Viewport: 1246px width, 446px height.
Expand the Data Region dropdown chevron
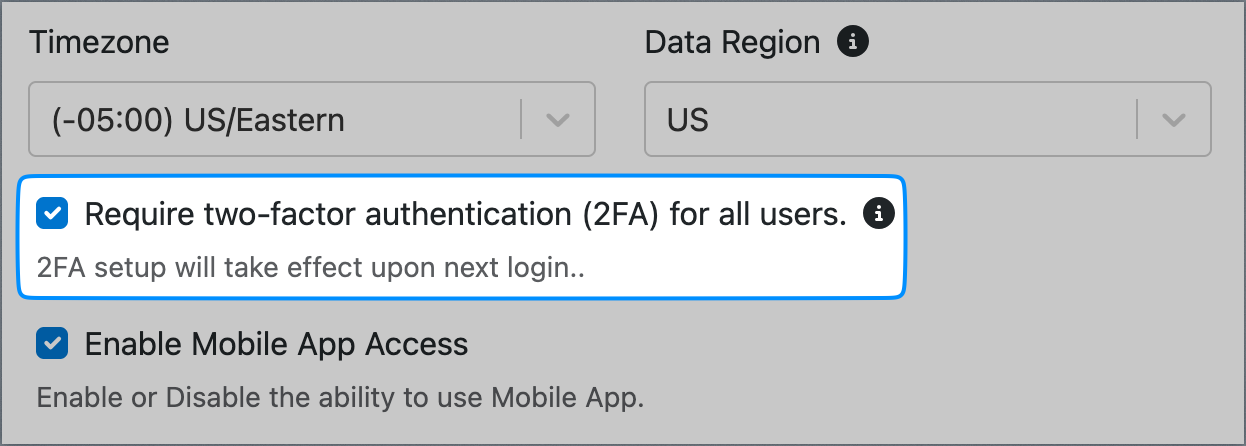click(1173, 120)
